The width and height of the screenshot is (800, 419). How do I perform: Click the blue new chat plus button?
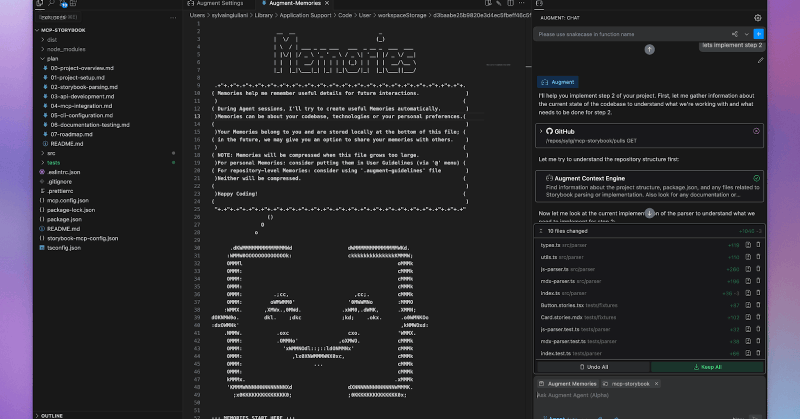(759, 34)
